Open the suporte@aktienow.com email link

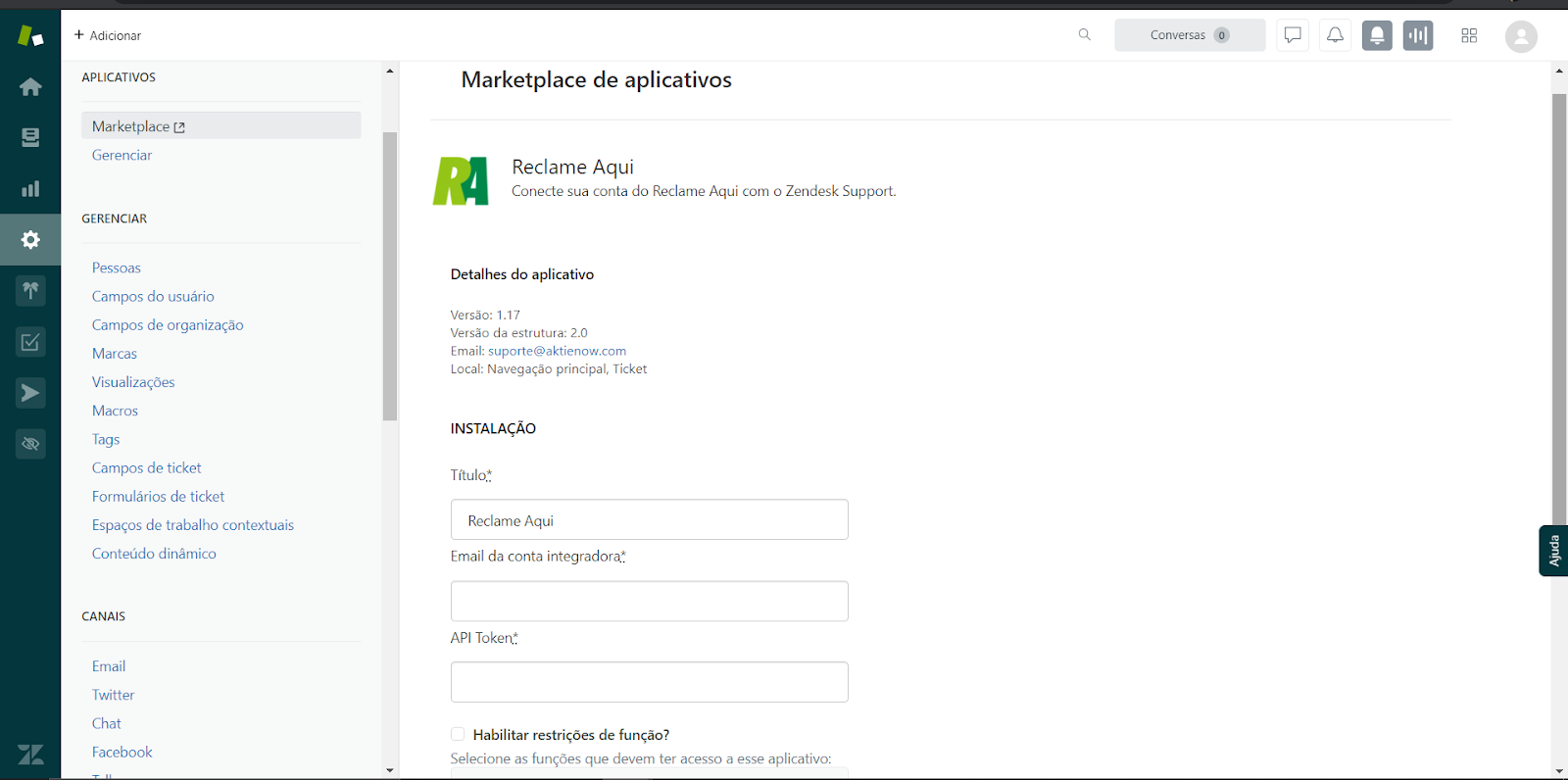(x=557, y=351)
